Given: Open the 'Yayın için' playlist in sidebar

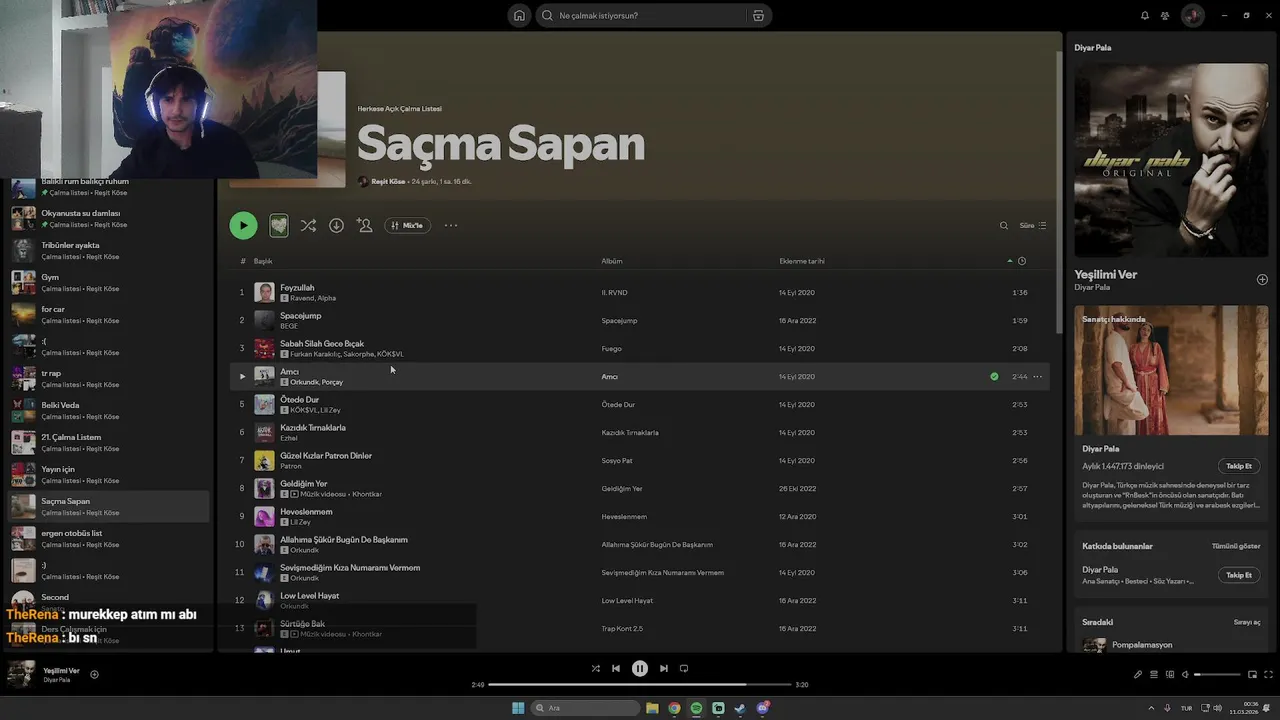Looking at the screenshot, I should 108,474.
